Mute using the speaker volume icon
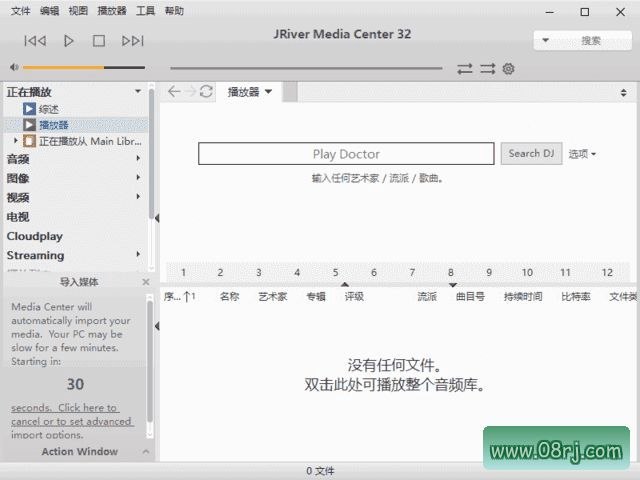The width and height of the screenshot is (640, 480). (14, 67)
